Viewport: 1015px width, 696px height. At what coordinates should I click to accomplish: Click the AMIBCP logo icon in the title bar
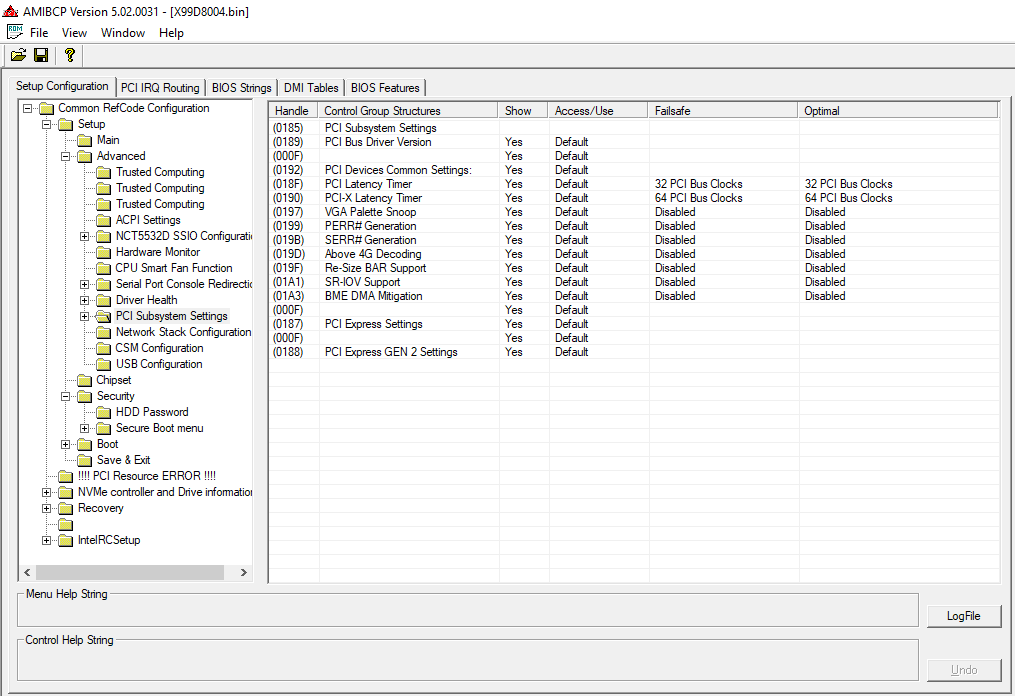(x=10, y=11)
